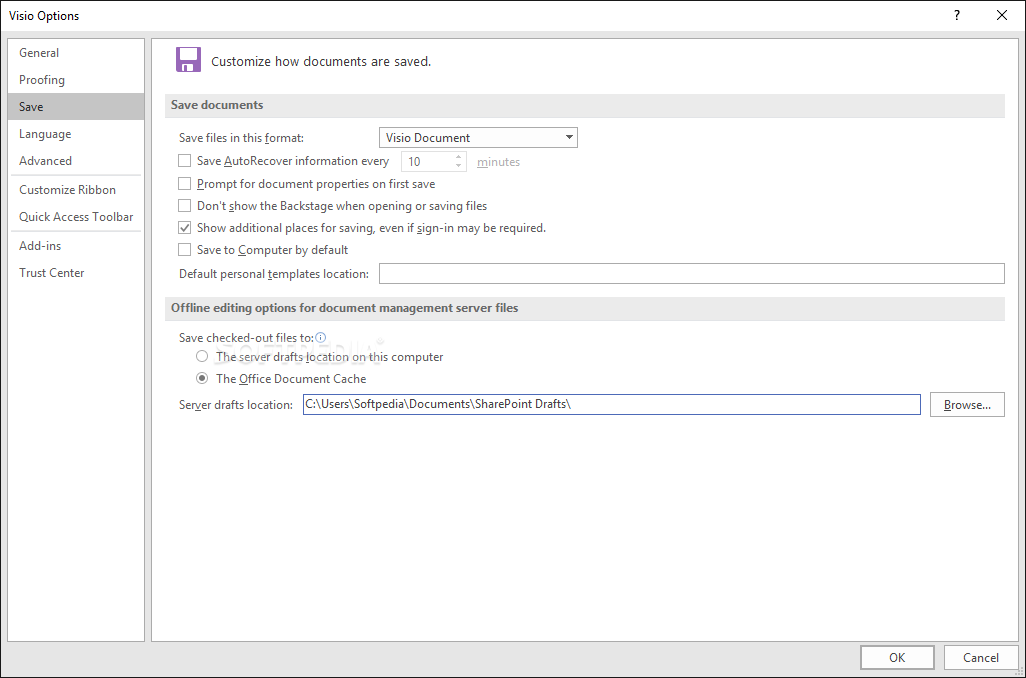
Task: Enable Save AutoRecover information checkbox
Action: (184, 161)
